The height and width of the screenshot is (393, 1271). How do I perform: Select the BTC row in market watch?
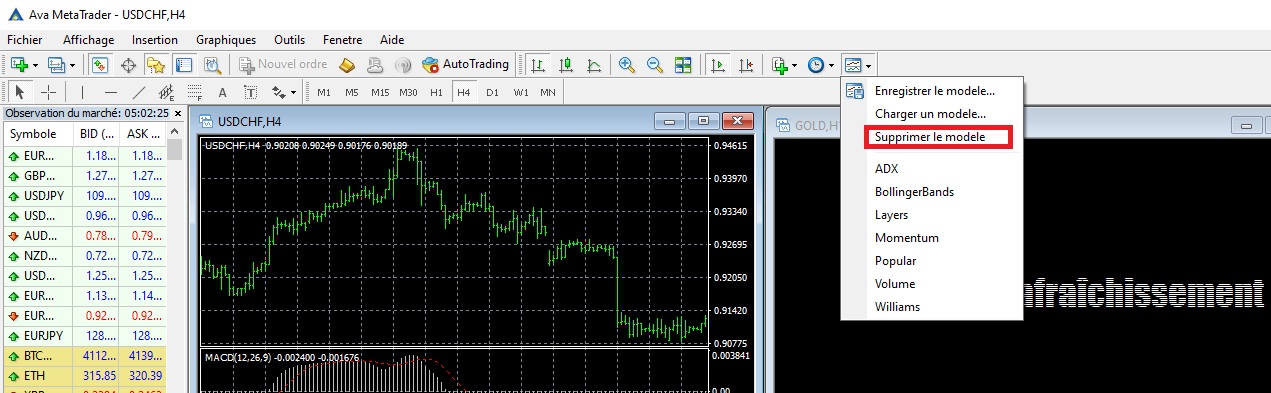click(84, 356)
